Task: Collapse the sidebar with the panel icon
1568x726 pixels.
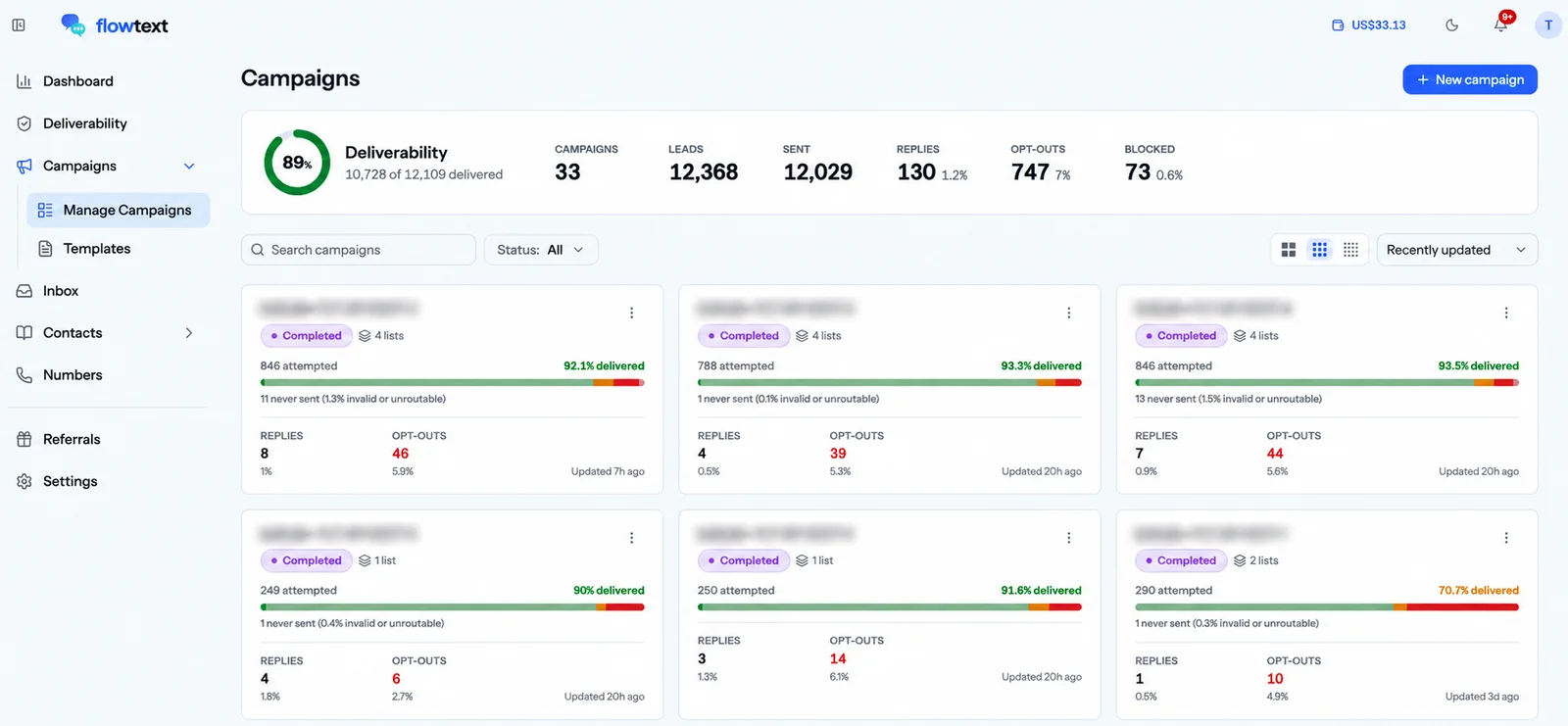Action: point(19,25)
